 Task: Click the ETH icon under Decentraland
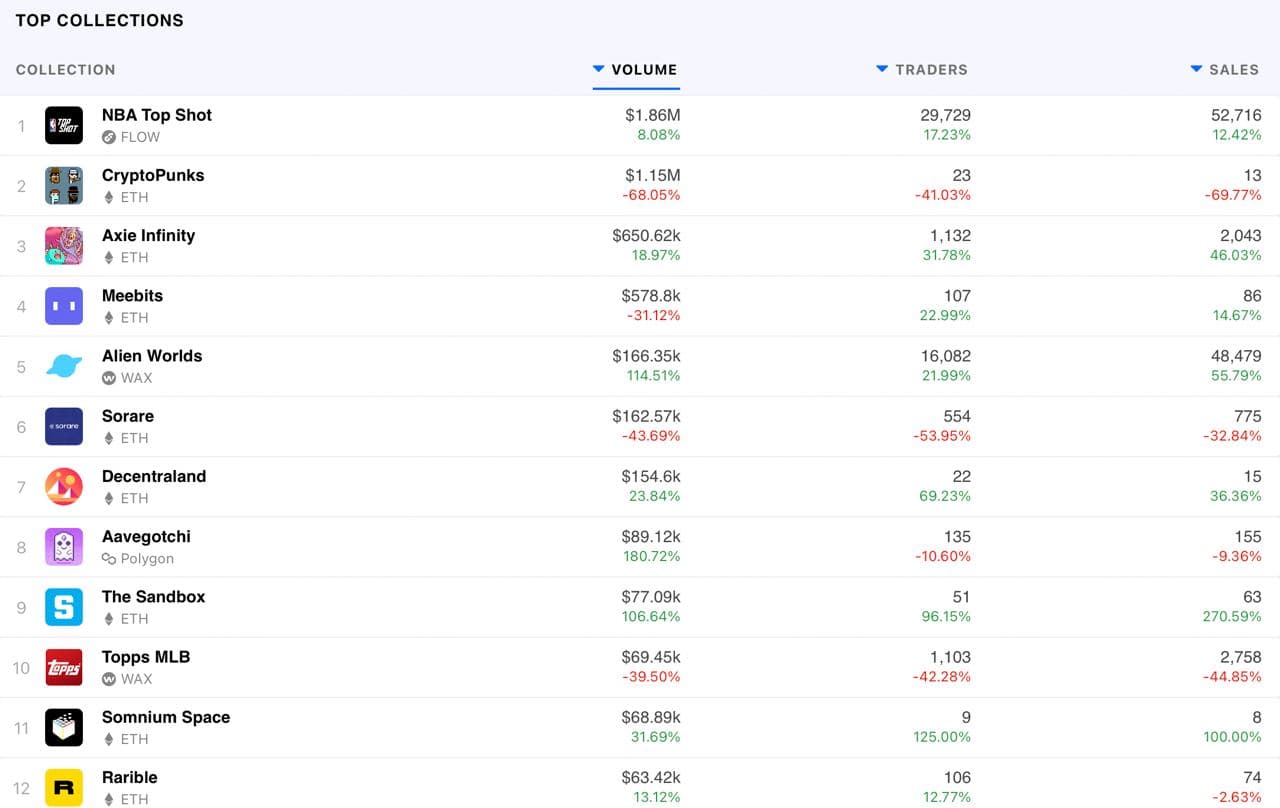point(109,498)
